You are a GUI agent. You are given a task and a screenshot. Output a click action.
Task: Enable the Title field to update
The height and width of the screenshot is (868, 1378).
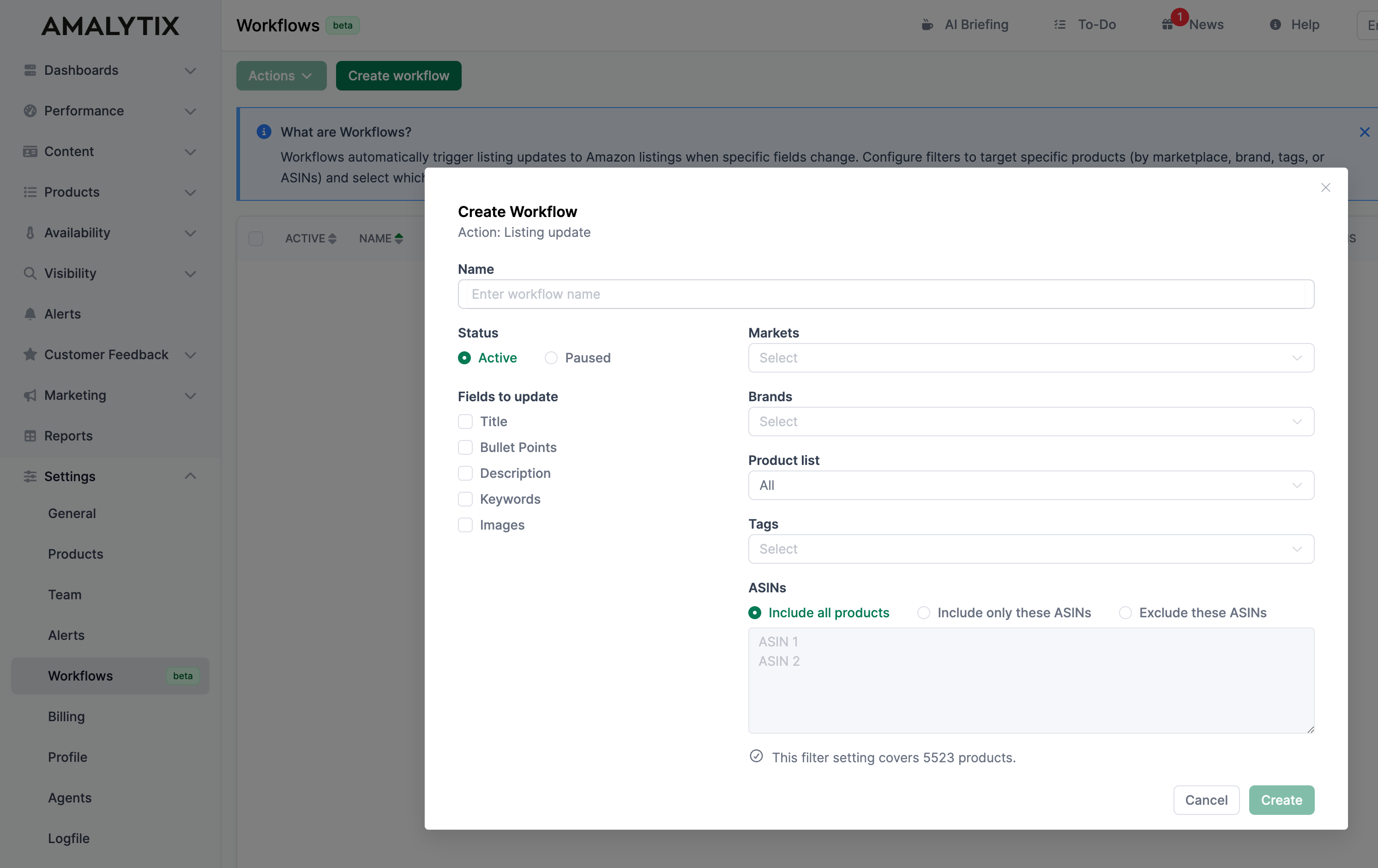(465, 421)
